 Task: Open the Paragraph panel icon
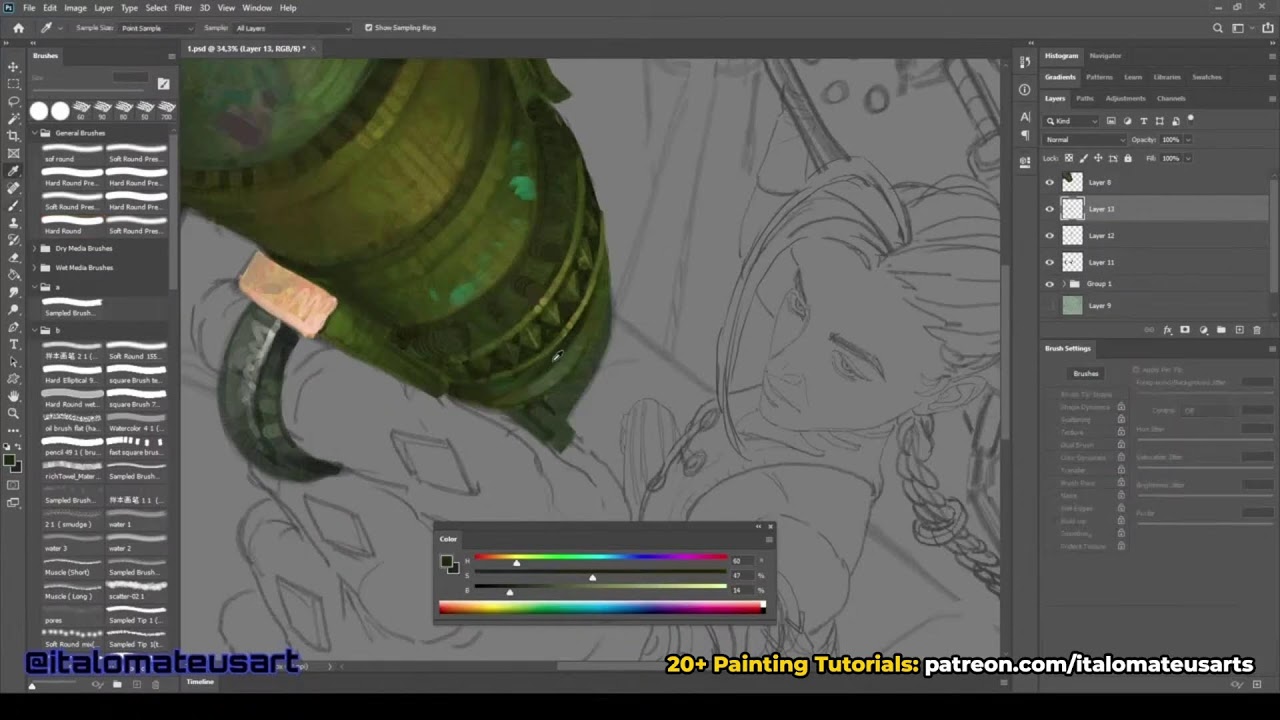click(1024, 135)
